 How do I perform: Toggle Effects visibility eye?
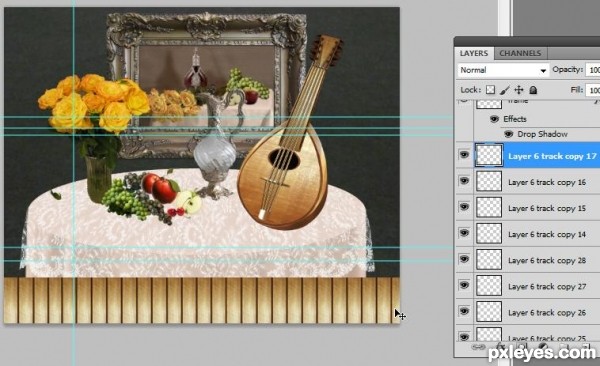[494, 119]
